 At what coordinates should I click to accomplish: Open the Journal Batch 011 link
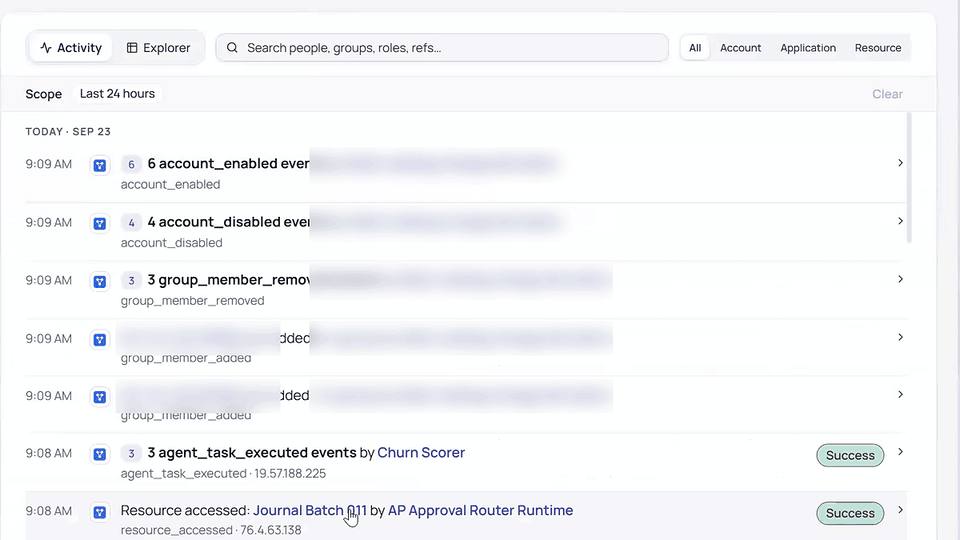point(310,510)
